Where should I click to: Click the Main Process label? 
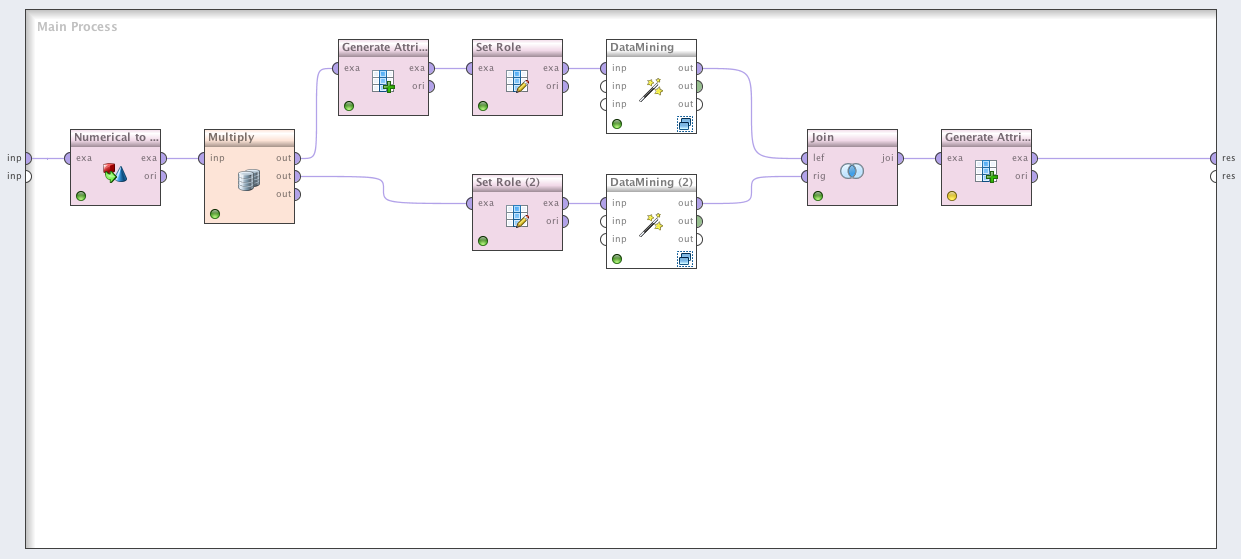(77, 26)
